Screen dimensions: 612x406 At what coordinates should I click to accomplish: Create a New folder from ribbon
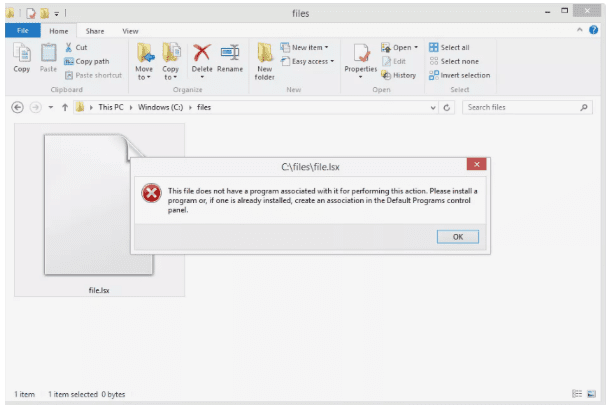[265, 59]
